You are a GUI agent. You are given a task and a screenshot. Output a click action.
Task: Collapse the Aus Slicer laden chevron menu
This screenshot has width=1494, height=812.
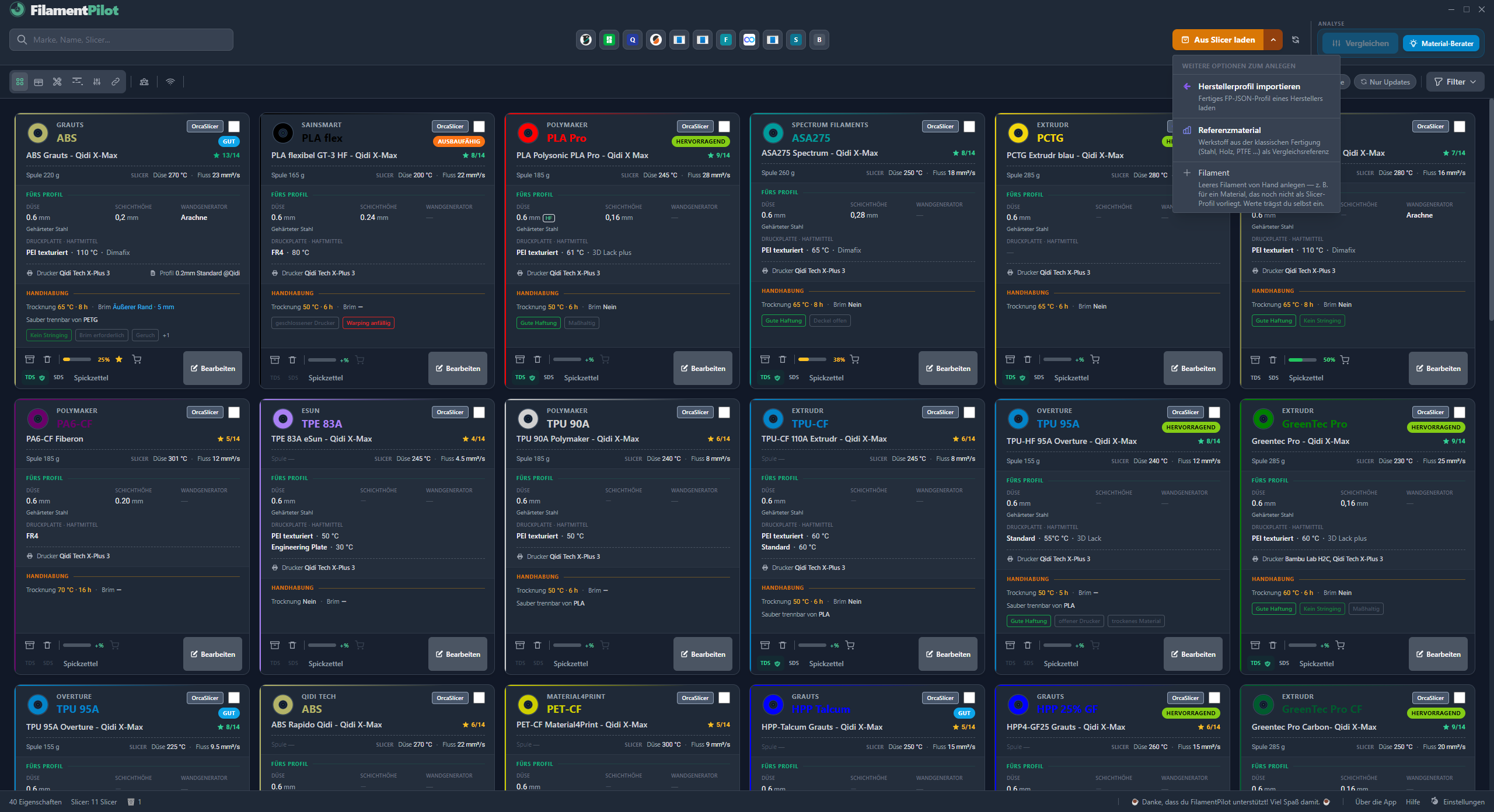(x=1273, y=40)
